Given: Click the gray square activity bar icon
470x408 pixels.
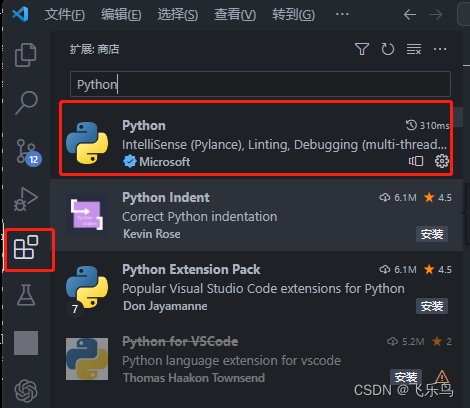Looking at the screenshot, I should click(26, 343).
